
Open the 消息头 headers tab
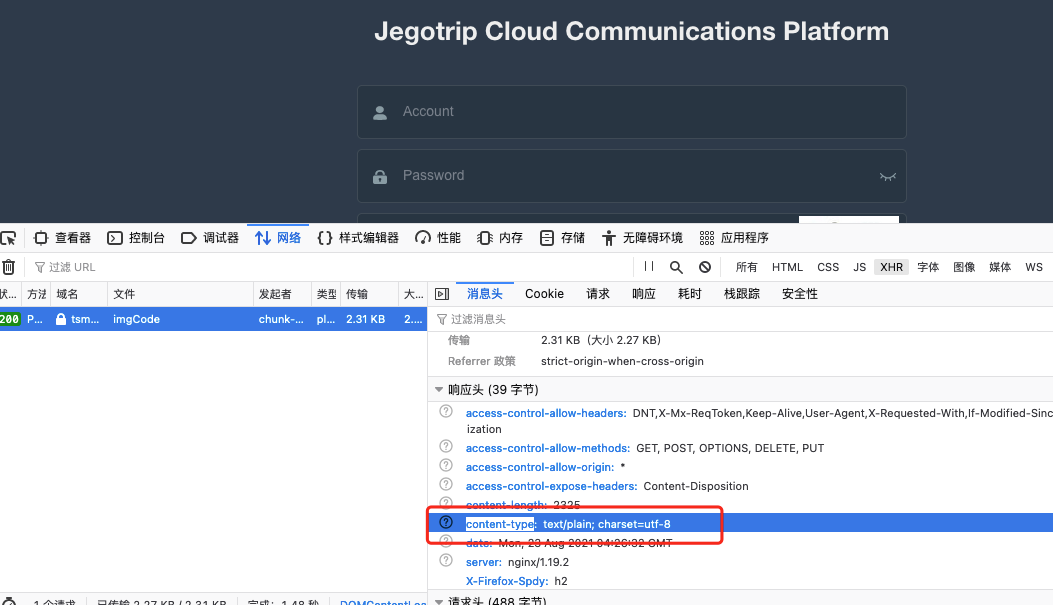click(485, 294)
